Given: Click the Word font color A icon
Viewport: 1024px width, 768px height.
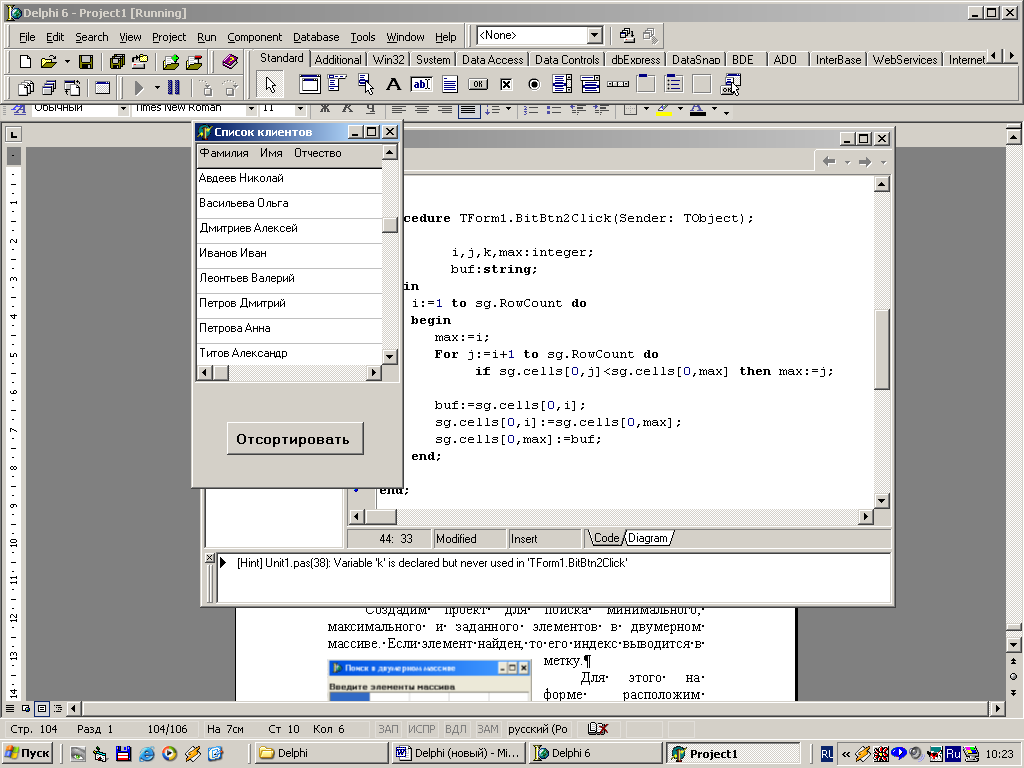Looking at the screenshot, I should [x=697, y=109].
